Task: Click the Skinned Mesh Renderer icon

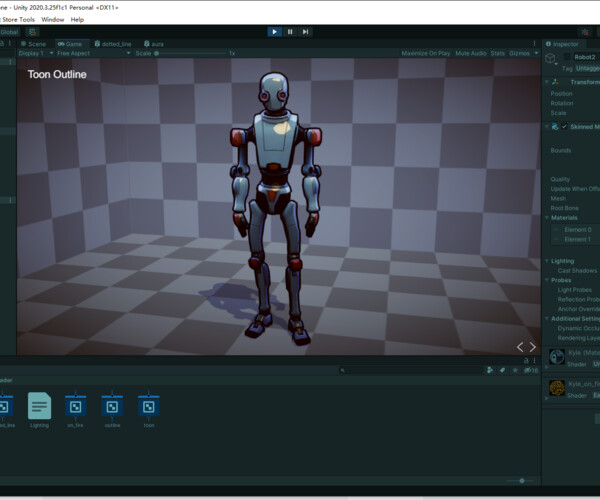Action: point(555,127)
